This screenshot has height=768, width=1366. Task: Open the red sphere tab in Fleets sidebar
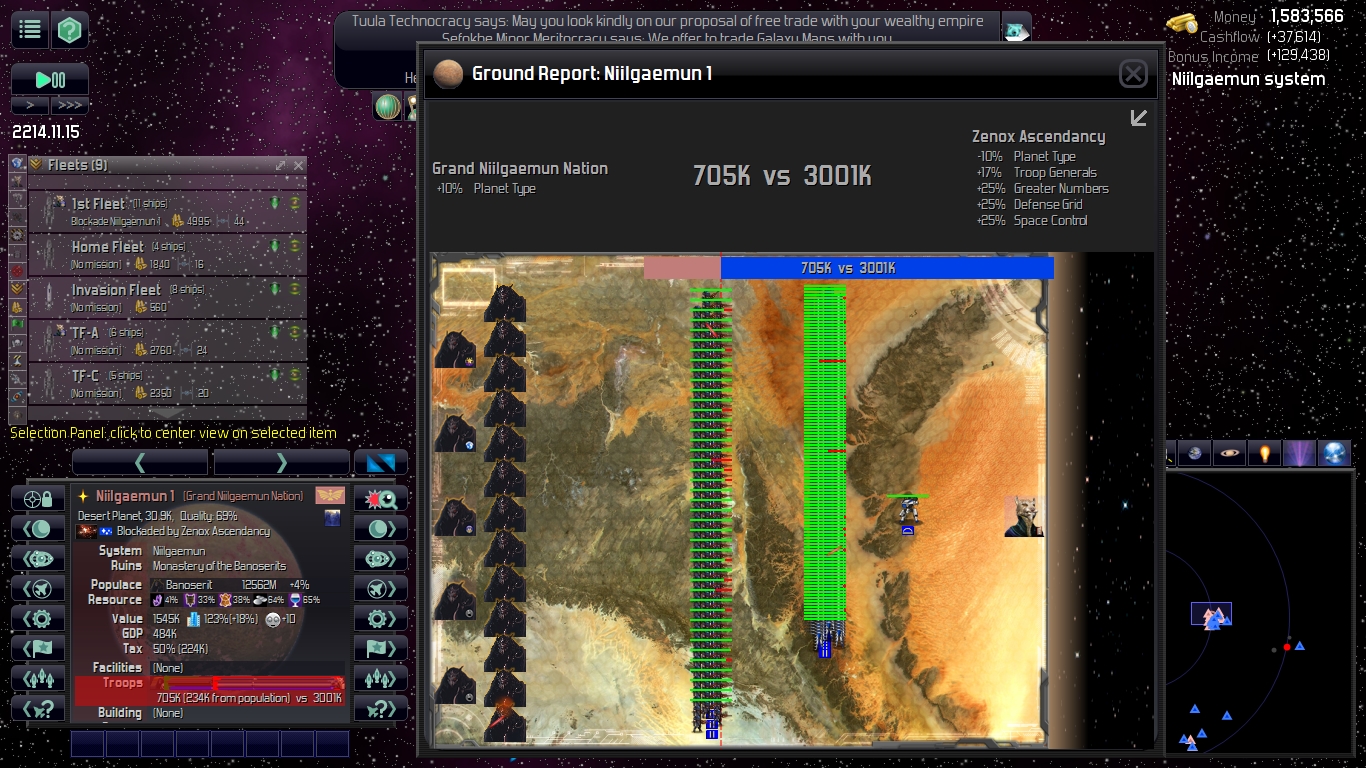17,270
